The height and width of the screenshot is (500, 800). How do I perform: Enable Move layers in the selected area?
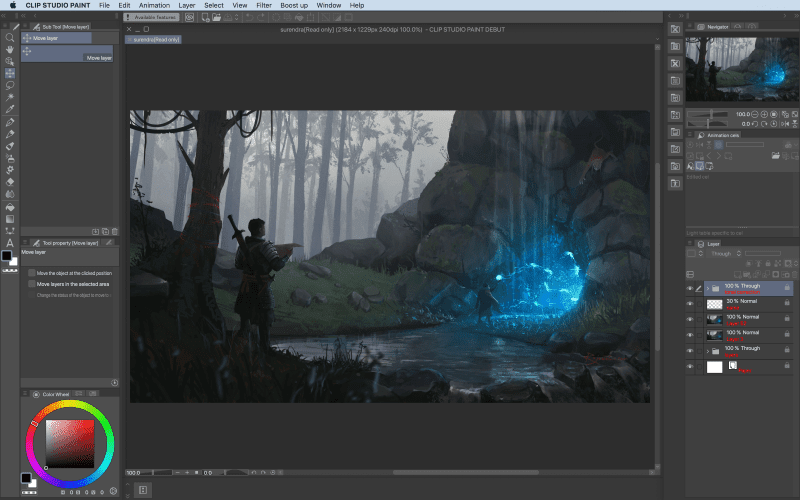pos(32,284)
